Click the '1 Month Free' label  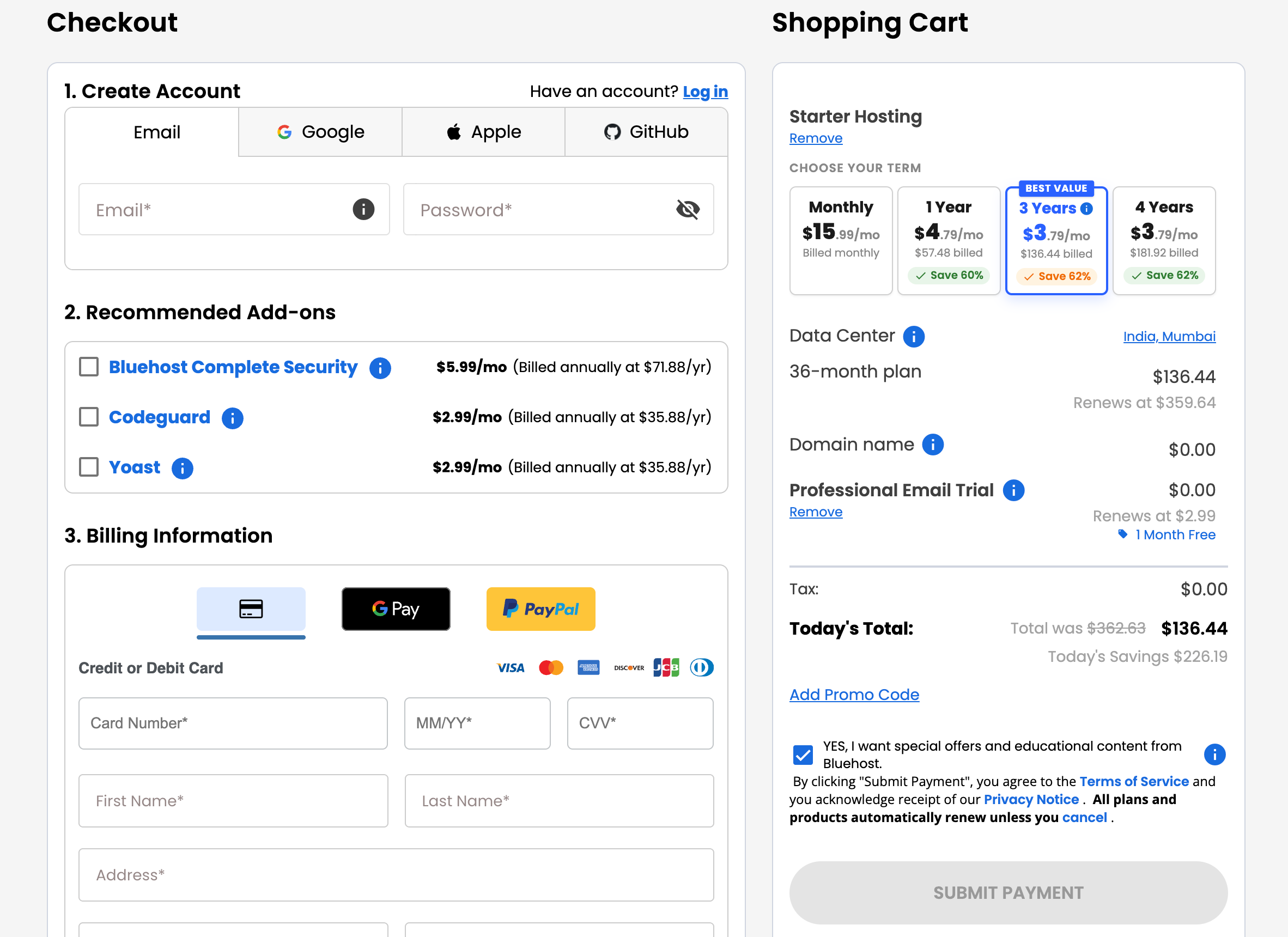[1175, 535]
